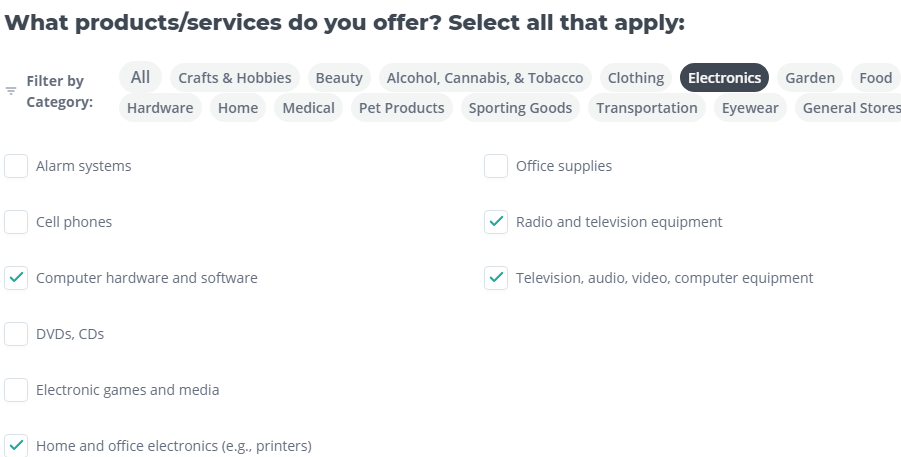The image size is (901, 457).
Task: Open the Pet Products category
Action: click(401, 108)
